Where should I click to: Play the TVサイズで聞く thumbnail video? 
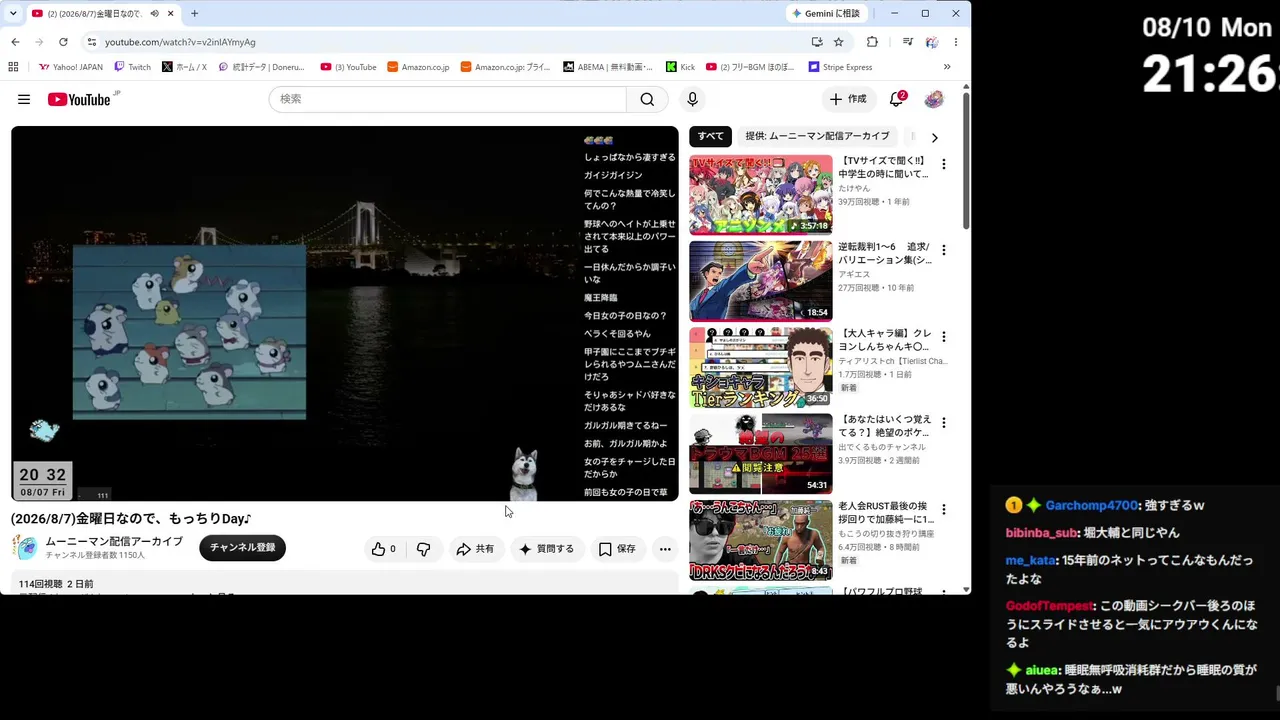coord(760,194)
